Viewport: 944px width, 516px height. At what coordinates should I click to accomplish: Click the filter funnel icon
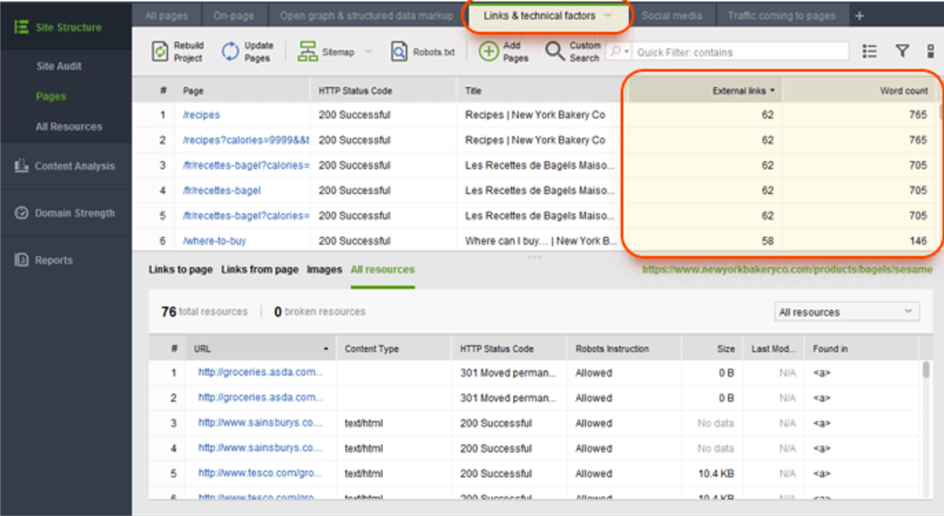902,52
